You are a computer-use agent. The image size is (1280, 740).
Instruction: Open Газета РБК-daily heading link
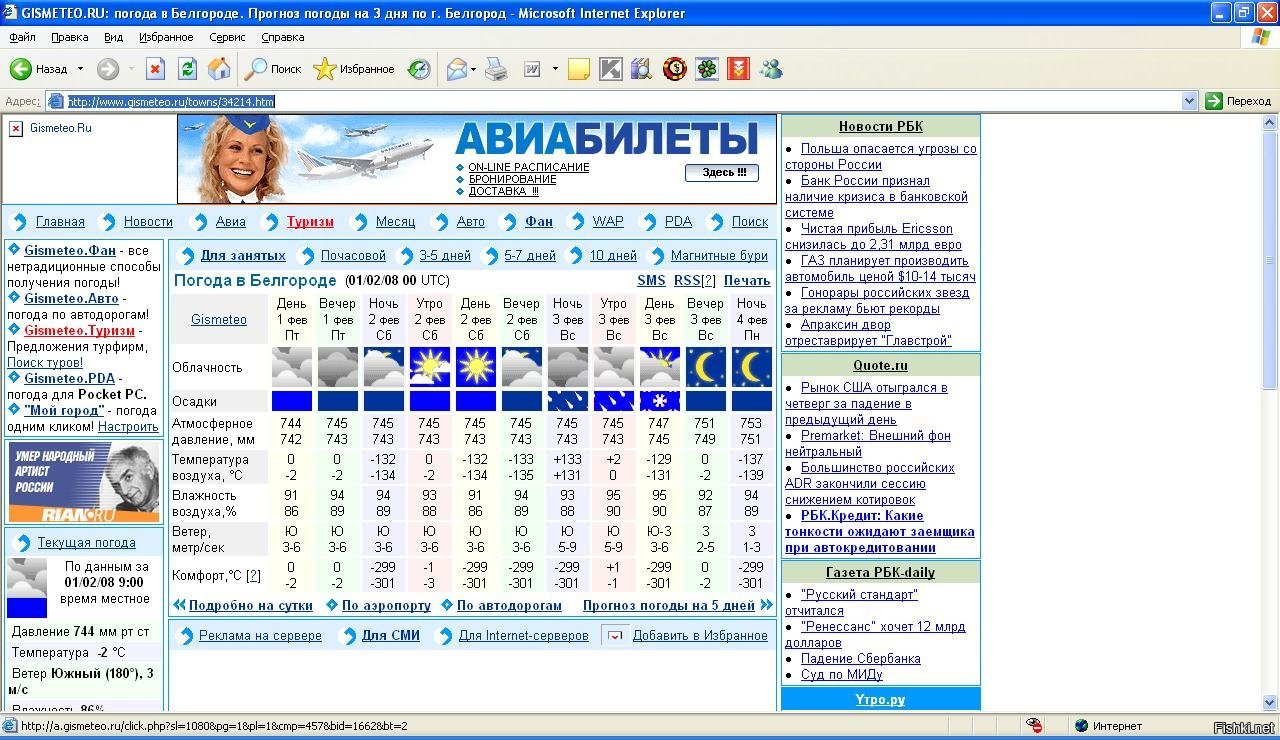point(881,573)
